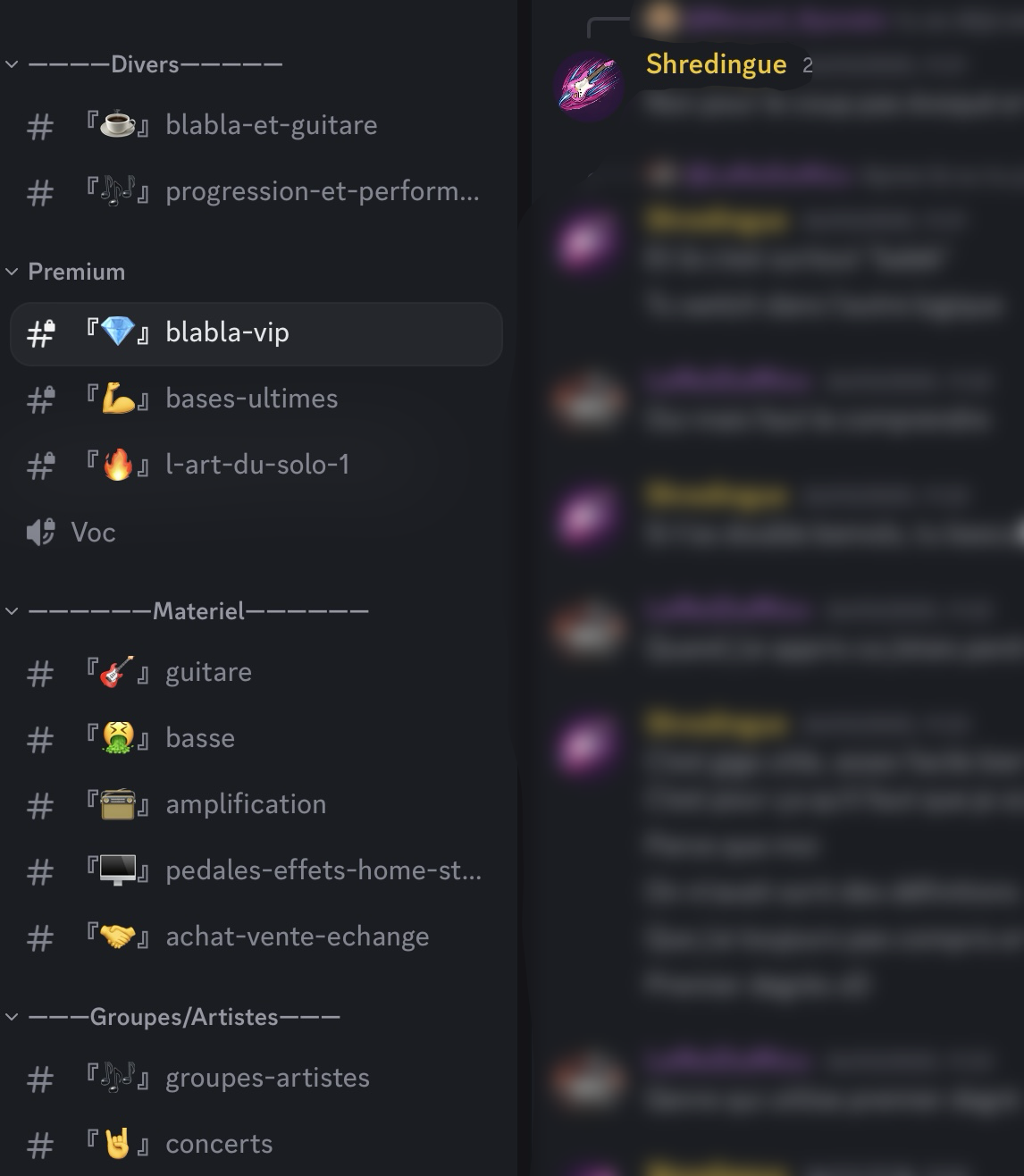Open the groupes-artistes channel
1024x1176 pixels.
click(x=256, y=1078)
